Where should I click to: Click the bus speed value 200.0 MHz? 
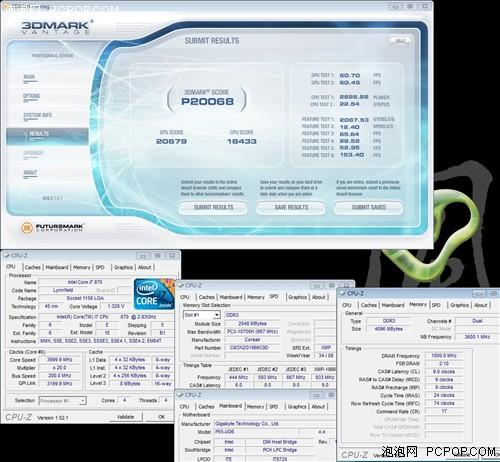click(60, 376)
